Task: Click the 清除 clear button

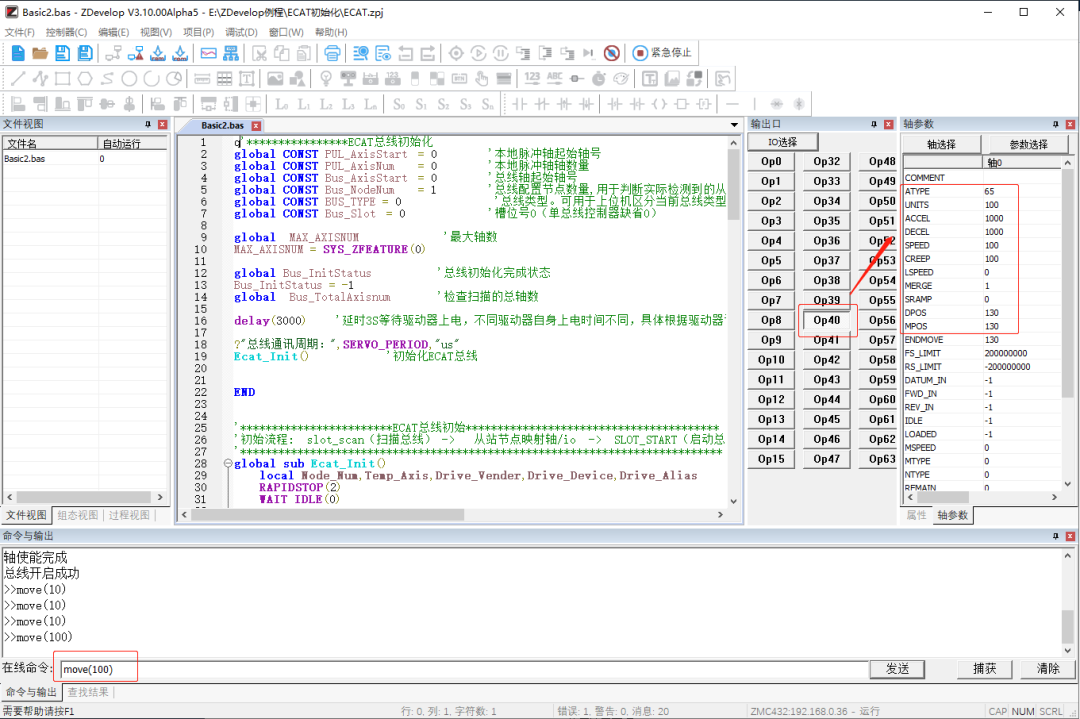Action: tap(1047, 669)
